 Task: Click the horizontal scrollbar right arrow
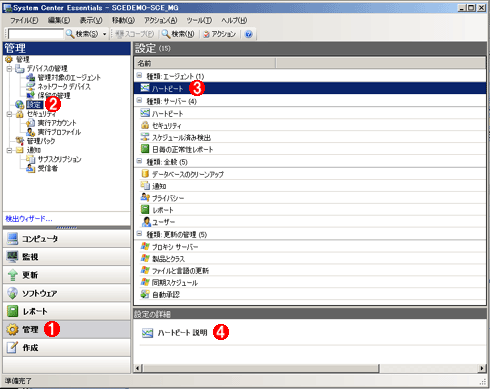coord(482,368)
